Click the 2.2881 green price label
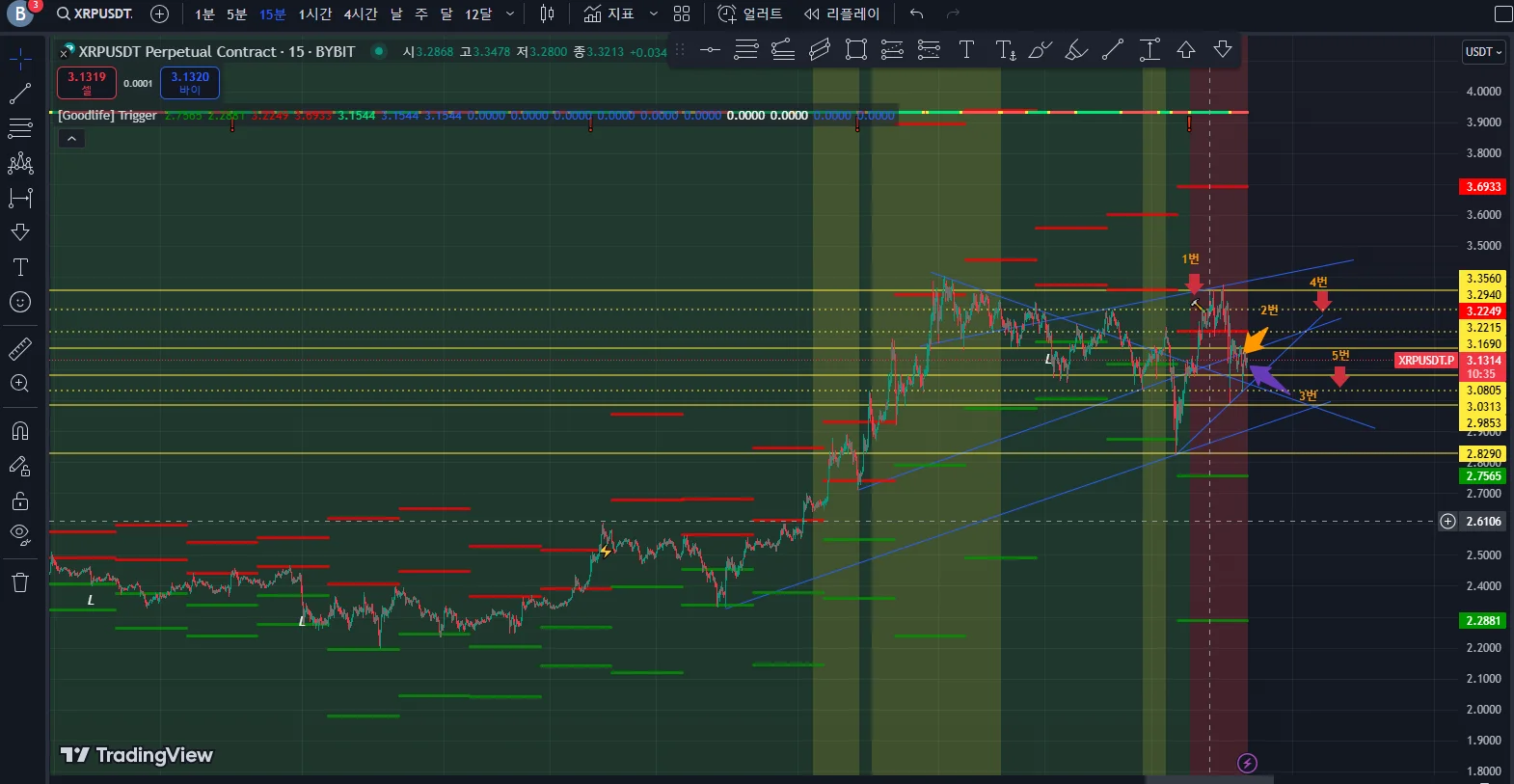This screenshot has width=1514, height=784. pos(1483,621)
